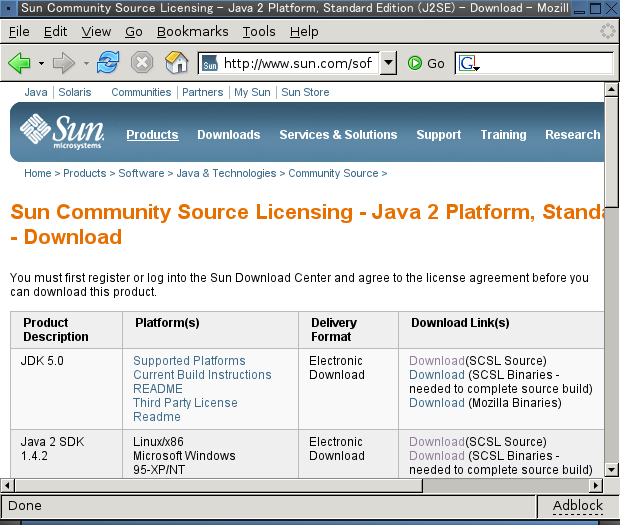Click into the Google search box
Viewport: 620px width, 525px height.
[546, 63]
